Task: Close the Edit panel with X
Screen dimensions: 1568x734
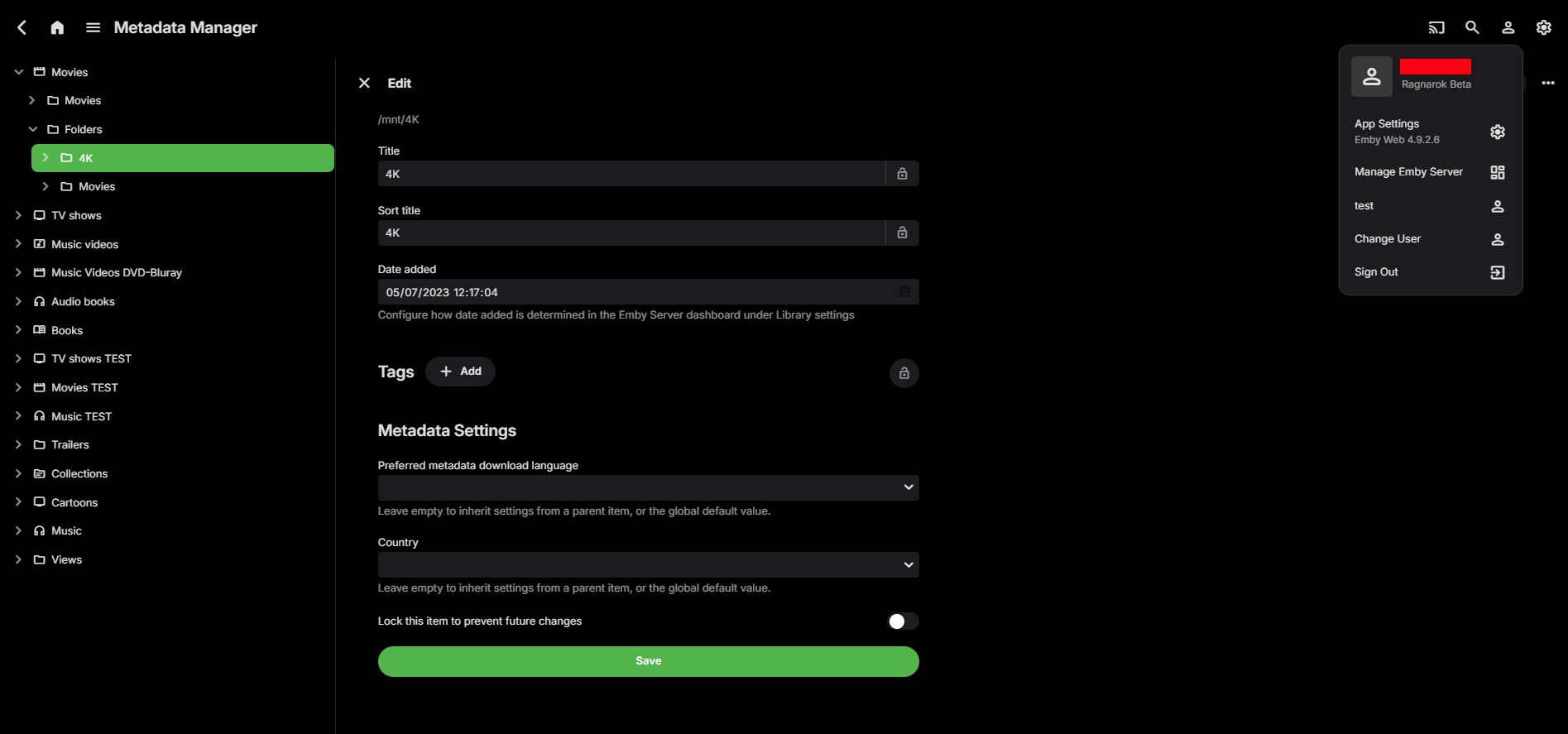Action: pos(364,83)
